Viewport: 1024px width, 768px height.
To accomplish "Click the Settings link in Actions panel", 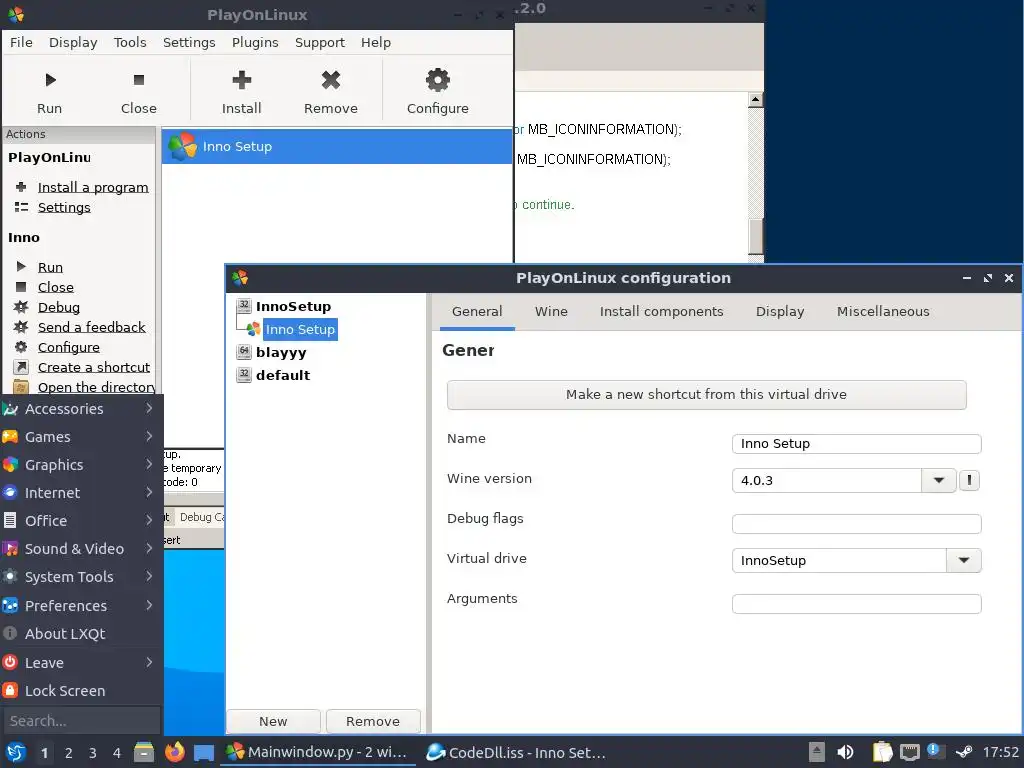I will [x=64, y=208].
